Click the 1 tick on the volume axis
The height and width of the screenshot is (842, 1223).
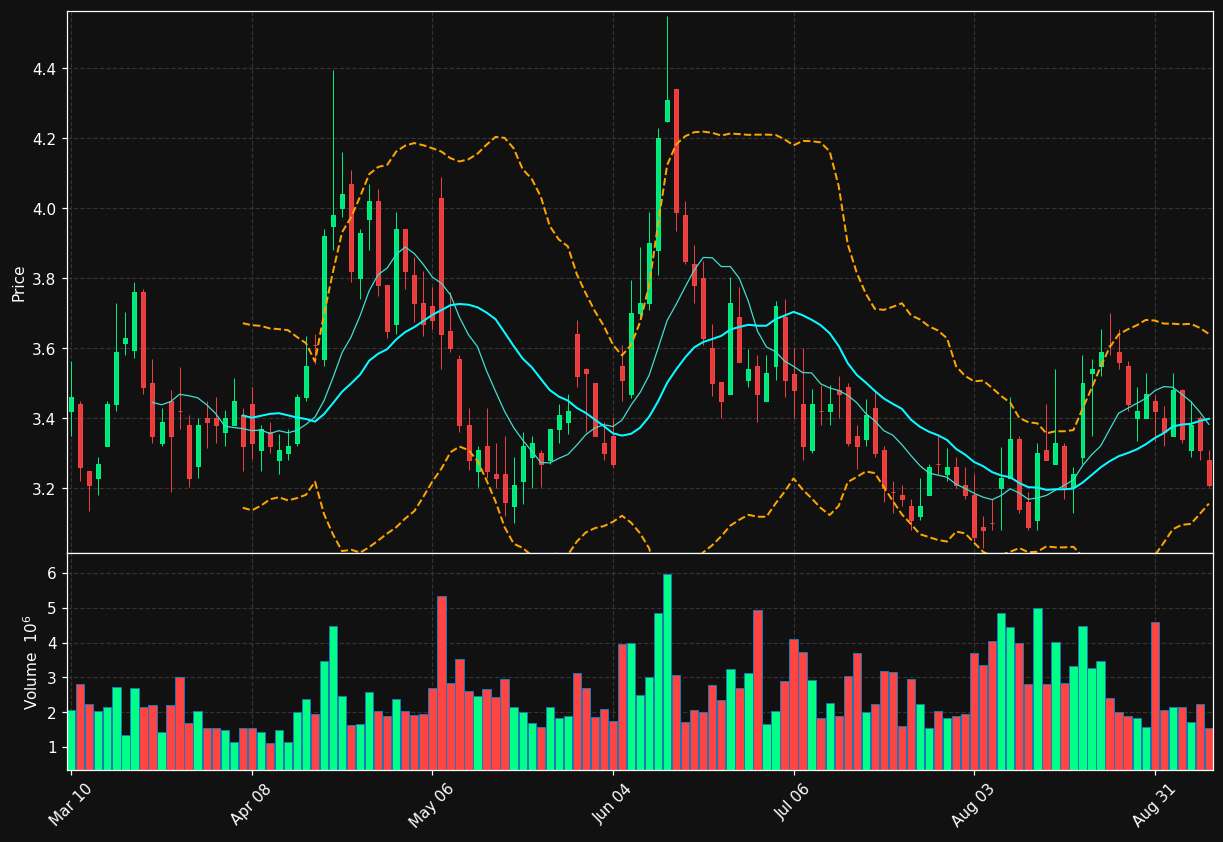51,748
